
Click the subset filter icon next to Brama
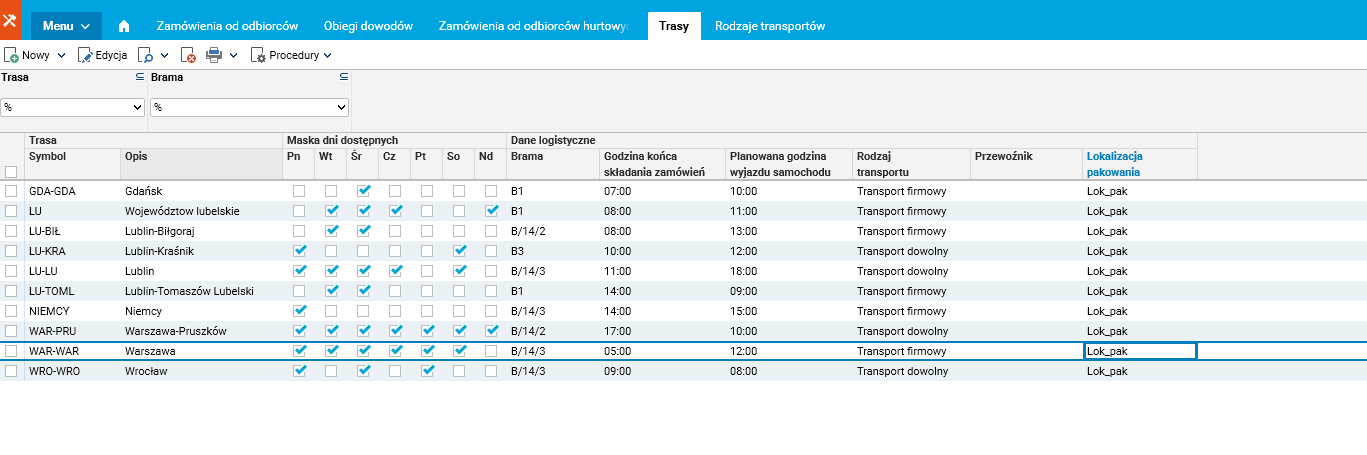coord(343,77)
